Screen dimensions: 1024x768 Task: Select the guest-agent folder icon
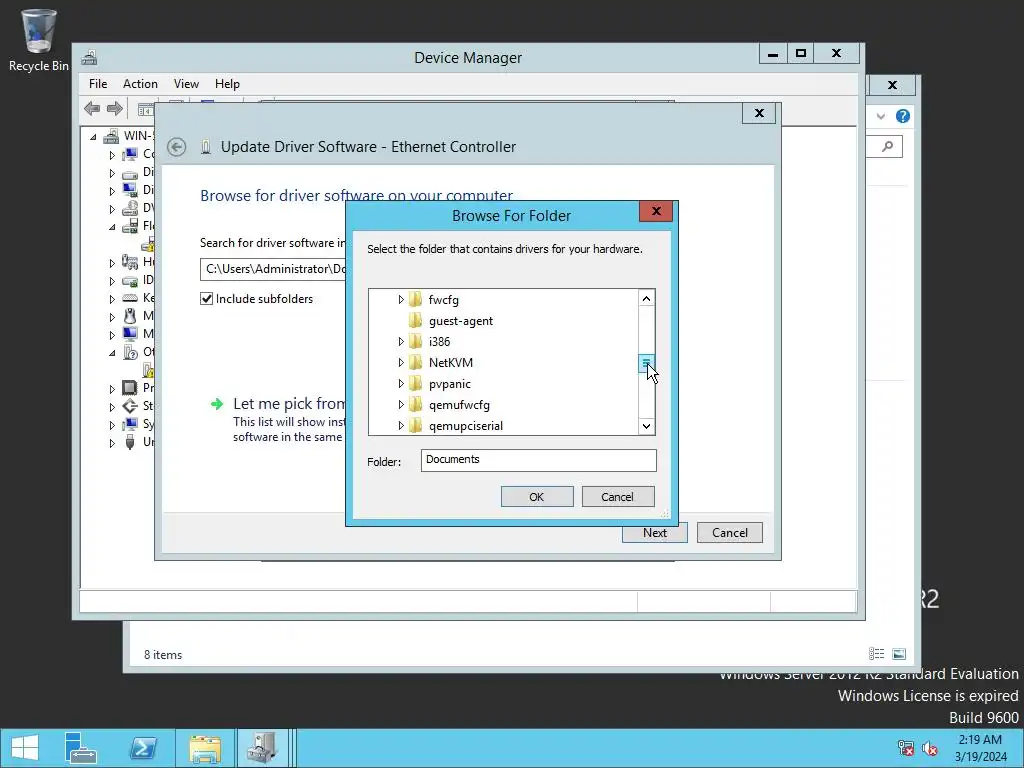(415, 321)
